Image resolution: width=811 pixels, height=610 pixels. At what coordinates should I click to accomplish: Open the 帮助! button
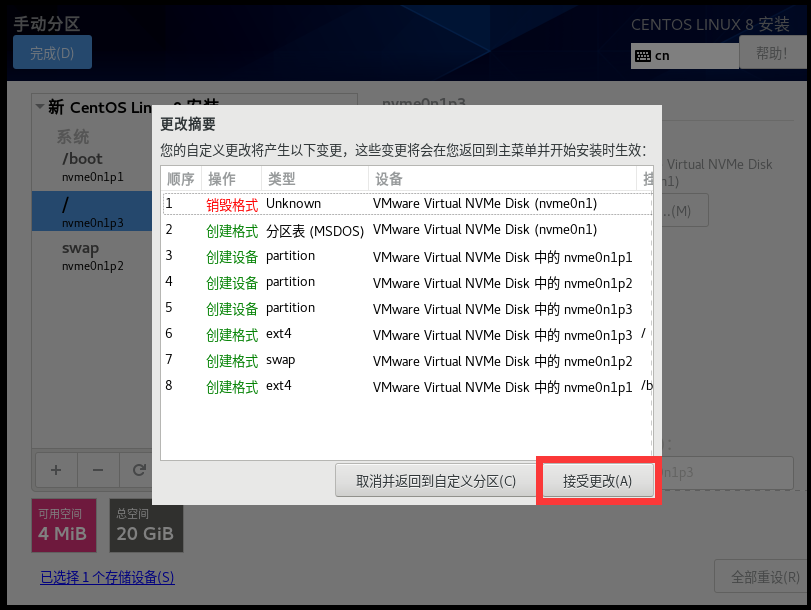[772, 53]
